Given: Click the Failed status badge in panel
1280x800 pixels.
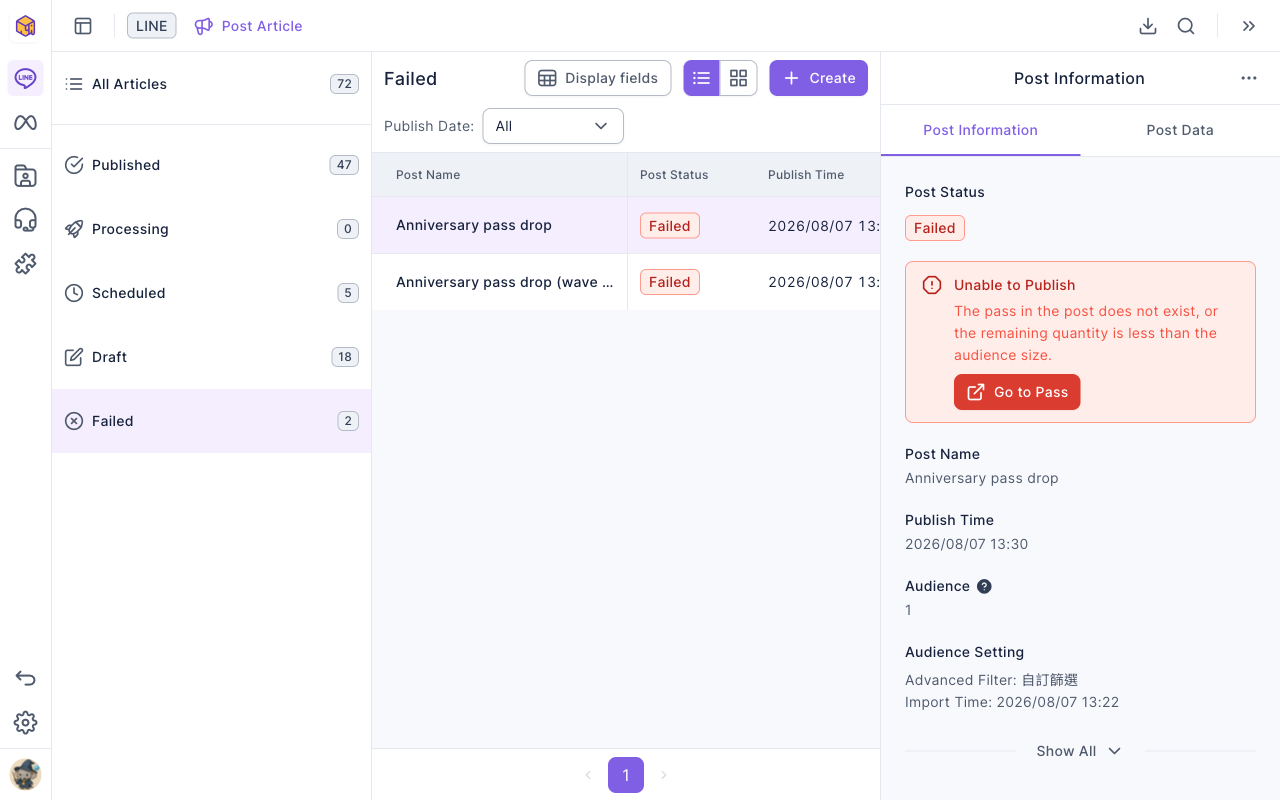Looking at the screenshot, I should (x=935, y=228).
